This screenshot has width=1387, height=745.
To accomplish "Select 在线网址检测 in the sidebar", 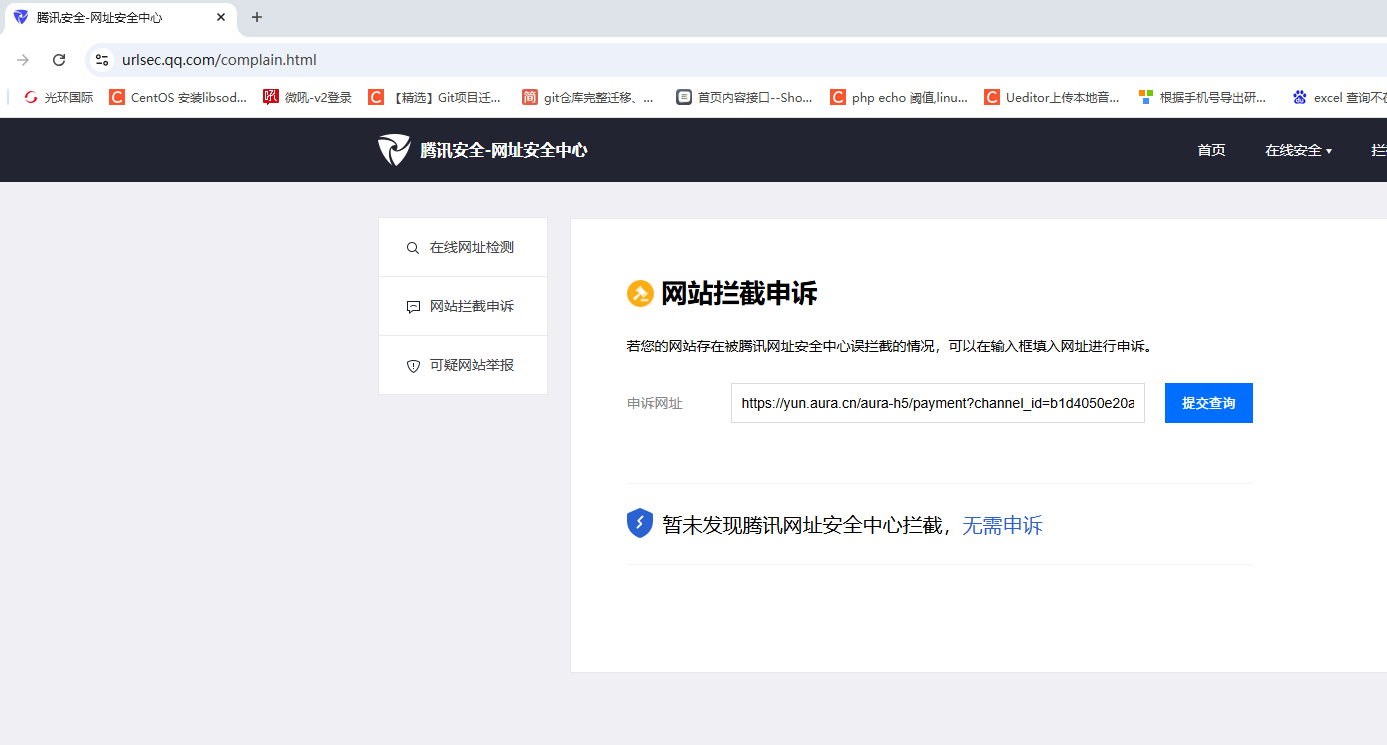I will point(463,247).
